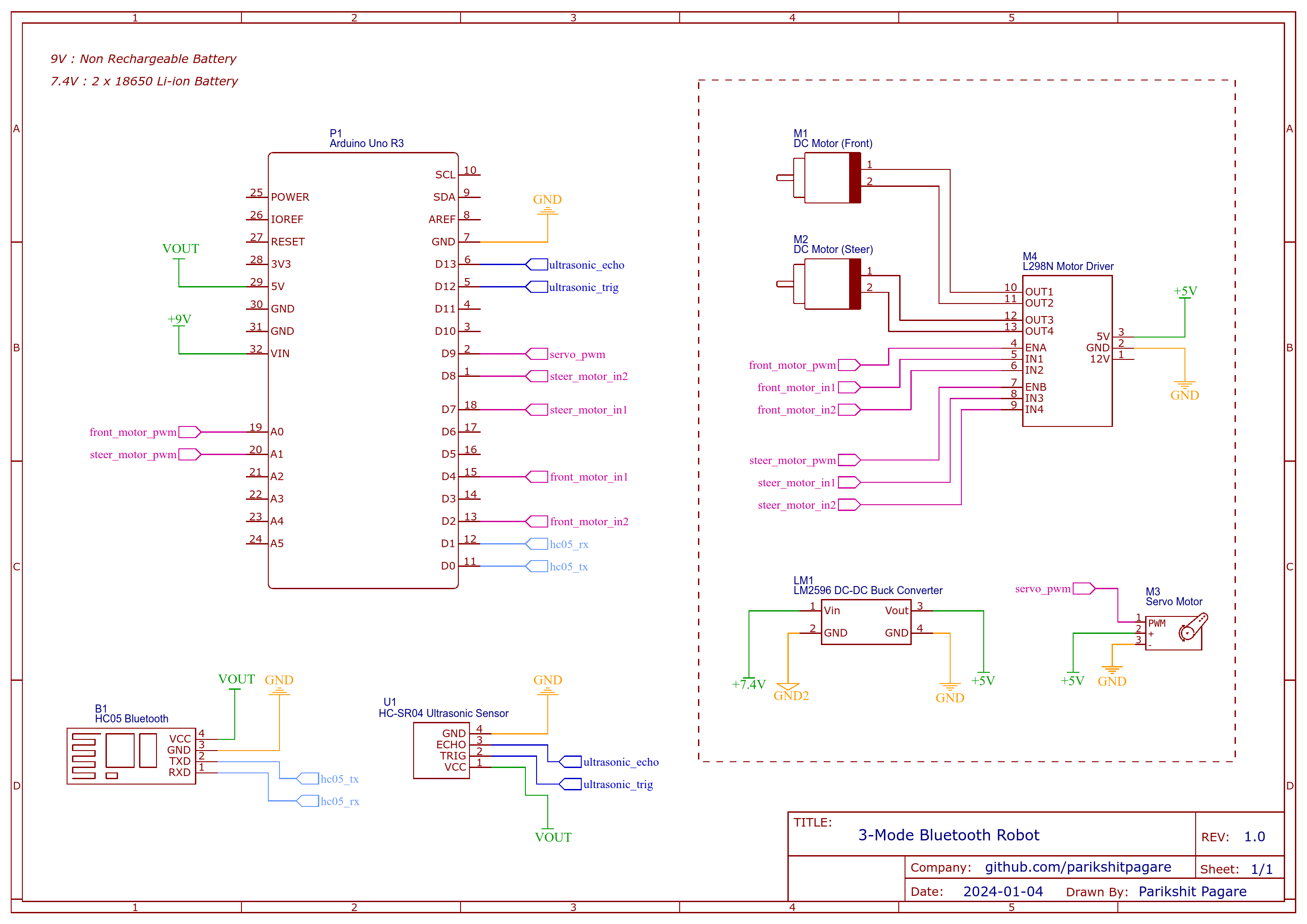Select the HC05 Bluetooth module symbol
Screen dimensions: 1307x924
click(131, 756)
